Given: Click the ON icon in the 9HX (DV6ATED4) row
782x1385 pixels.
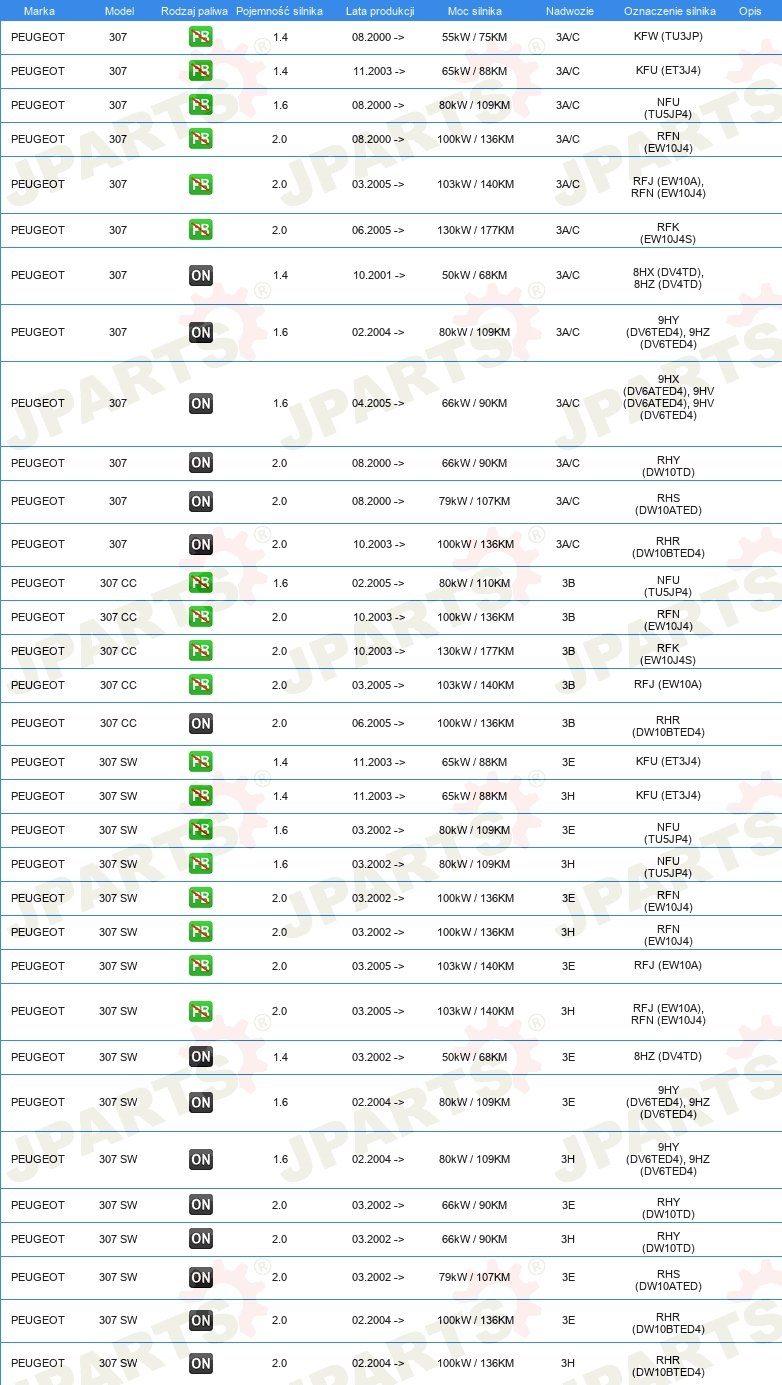Looking at the screenshot, I should (201, 403).
